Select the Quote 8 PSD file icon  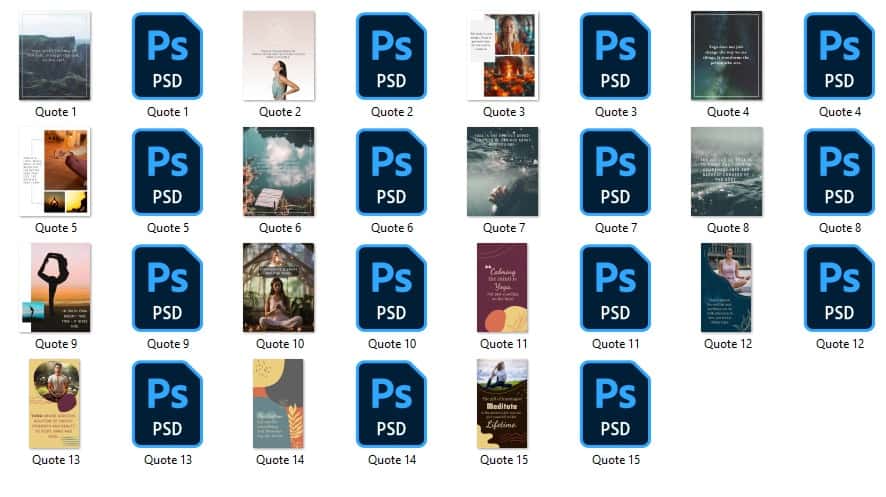point(839,171)
